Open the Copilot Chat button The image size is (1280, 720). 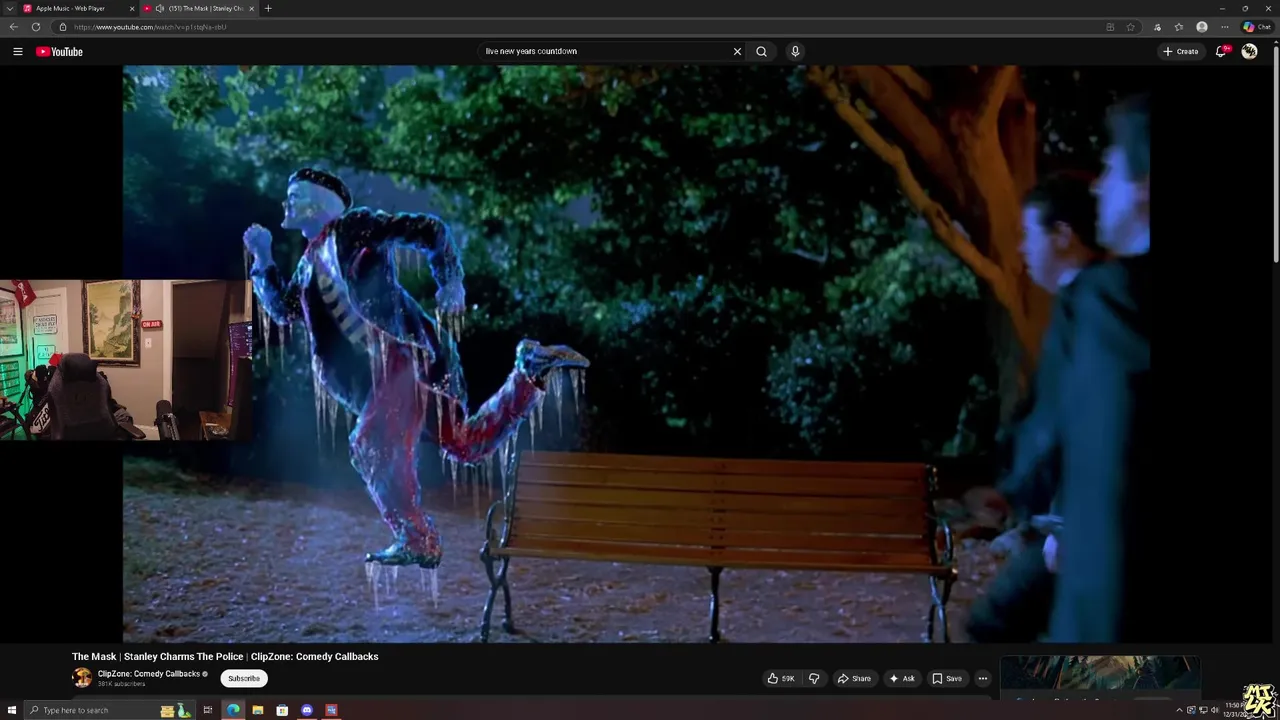click(x=1257, y=27)
